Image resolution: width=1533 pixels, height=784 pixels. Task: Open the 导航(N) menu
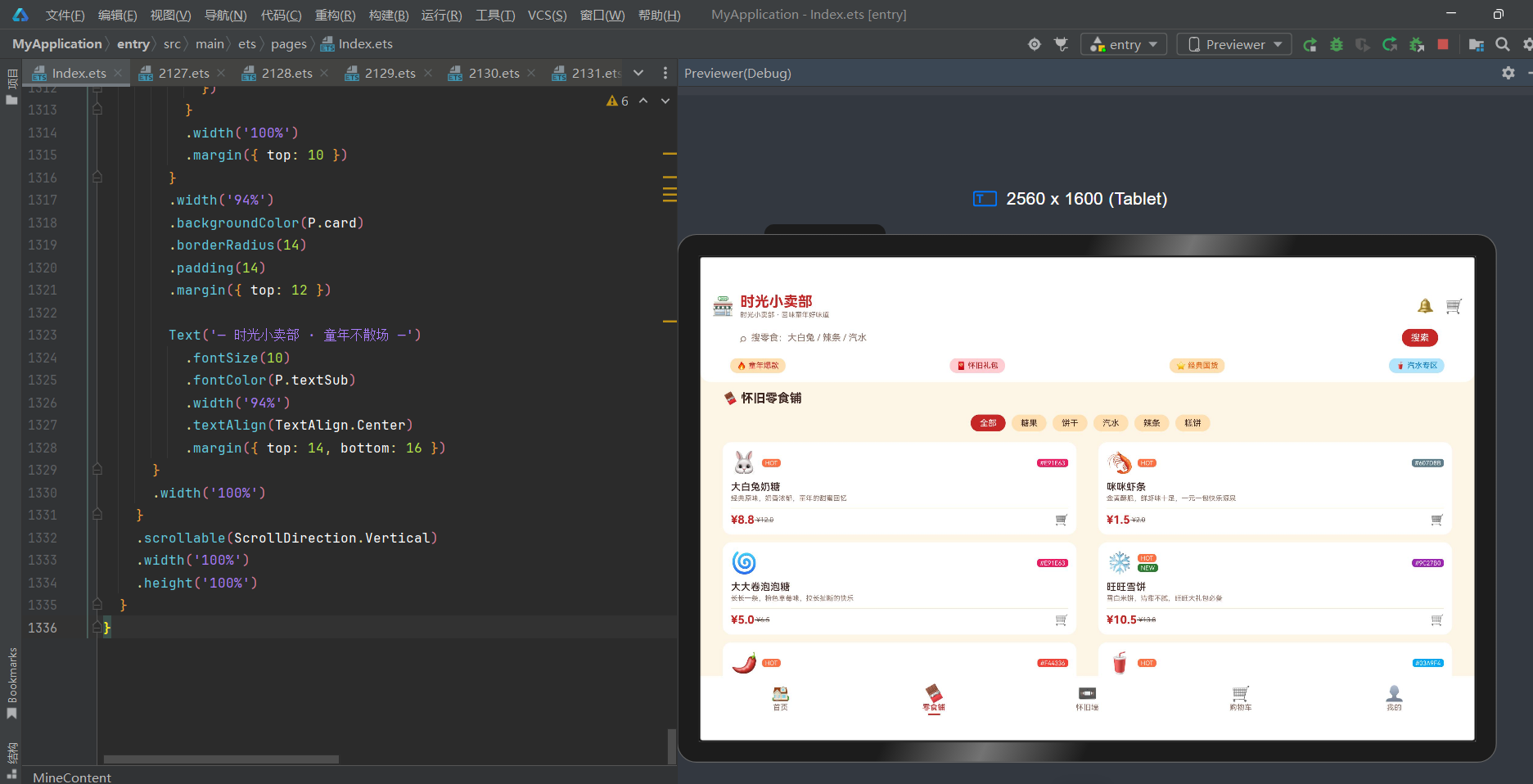225,15
